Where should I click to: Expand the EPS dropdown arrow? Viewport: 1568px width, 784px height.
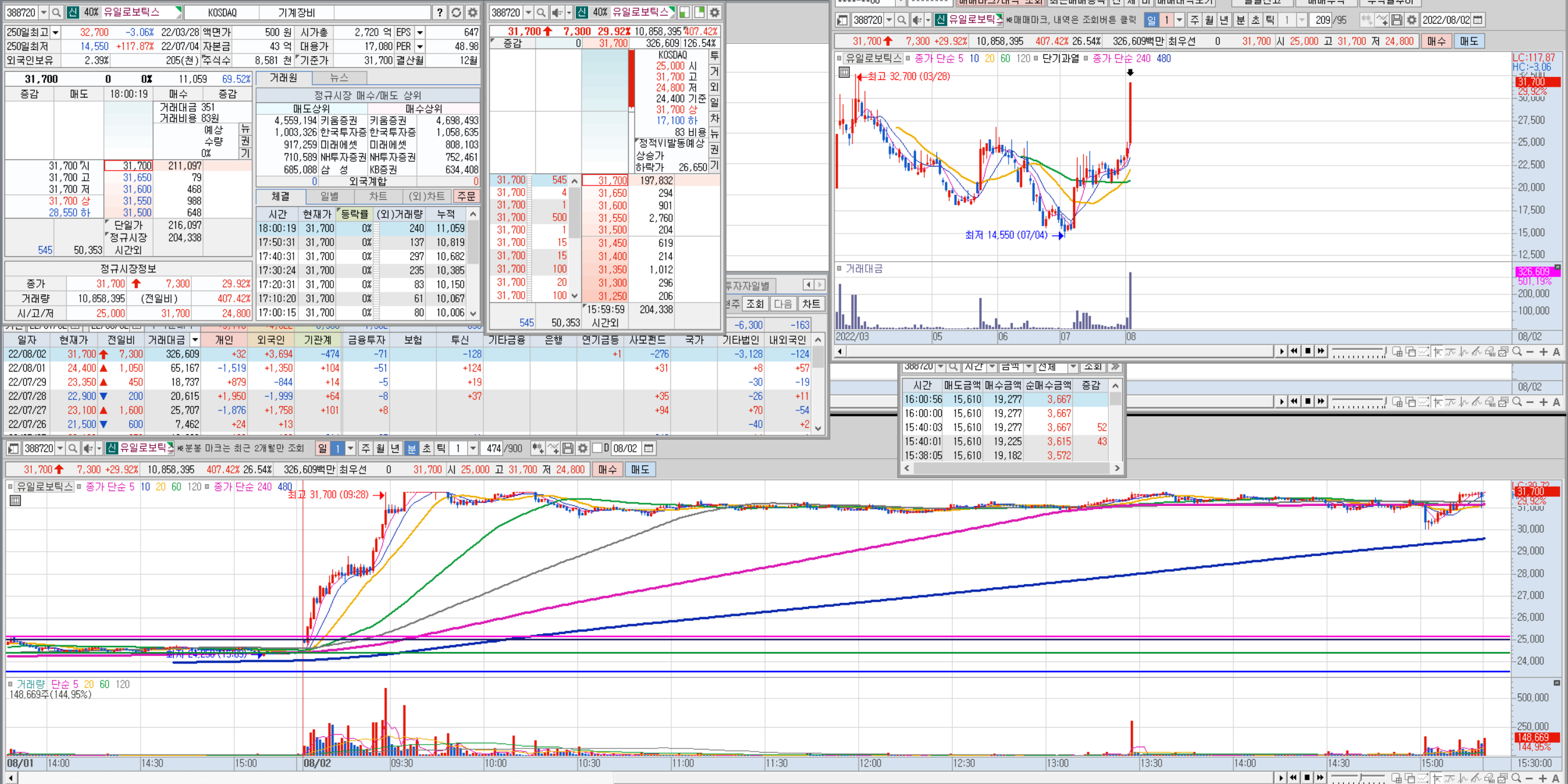(x=420, y=32)
